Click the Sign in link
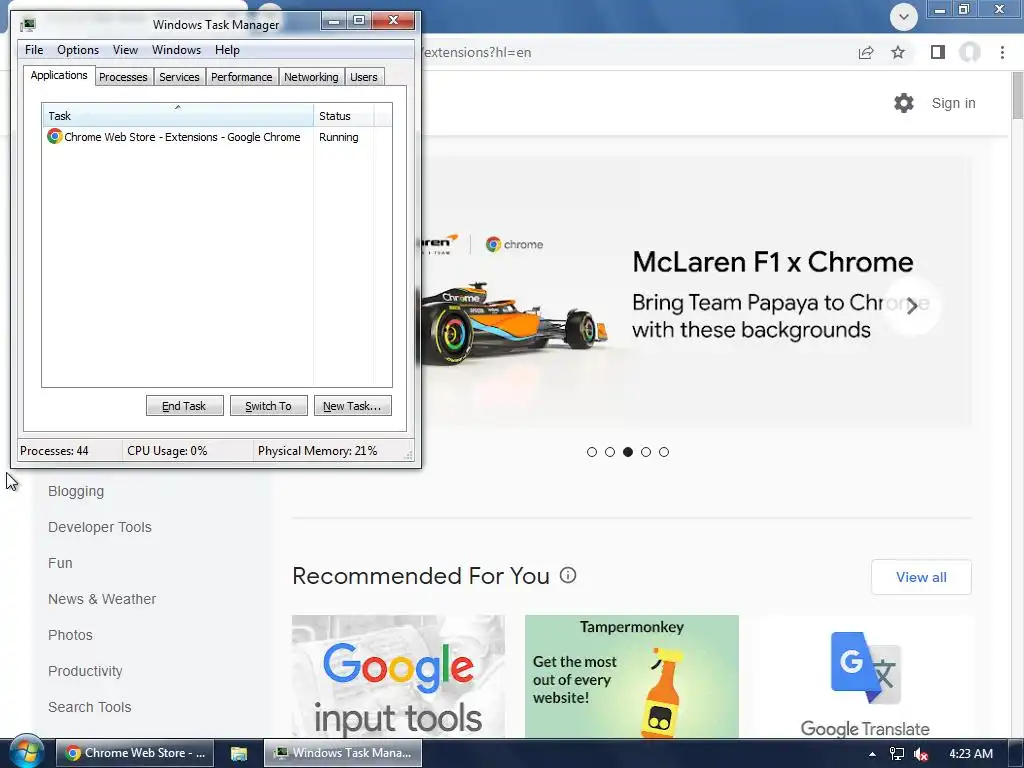The height and width of the screenshot is (768, 1024). tap(953, 103)
